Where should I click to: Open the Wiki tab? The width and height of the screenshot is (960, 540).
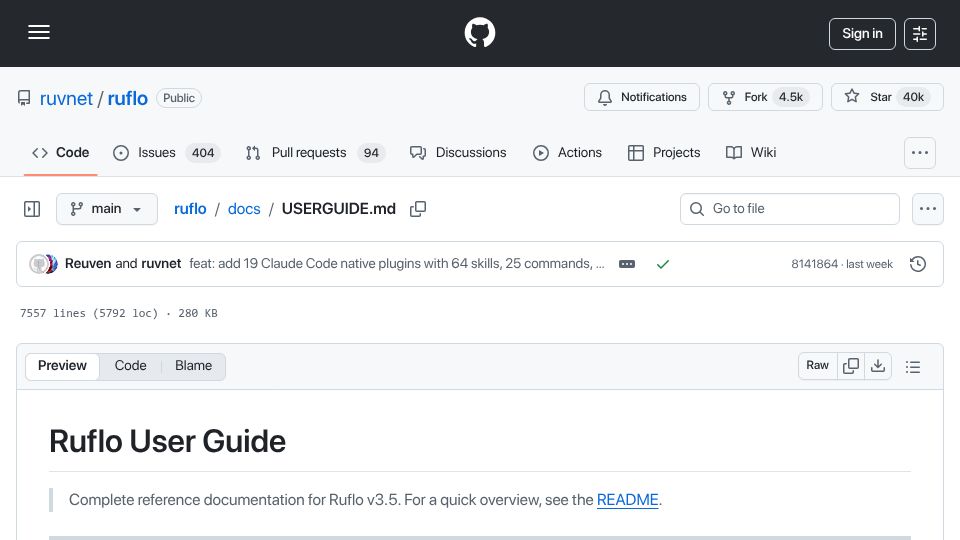[x=751, y=152]
